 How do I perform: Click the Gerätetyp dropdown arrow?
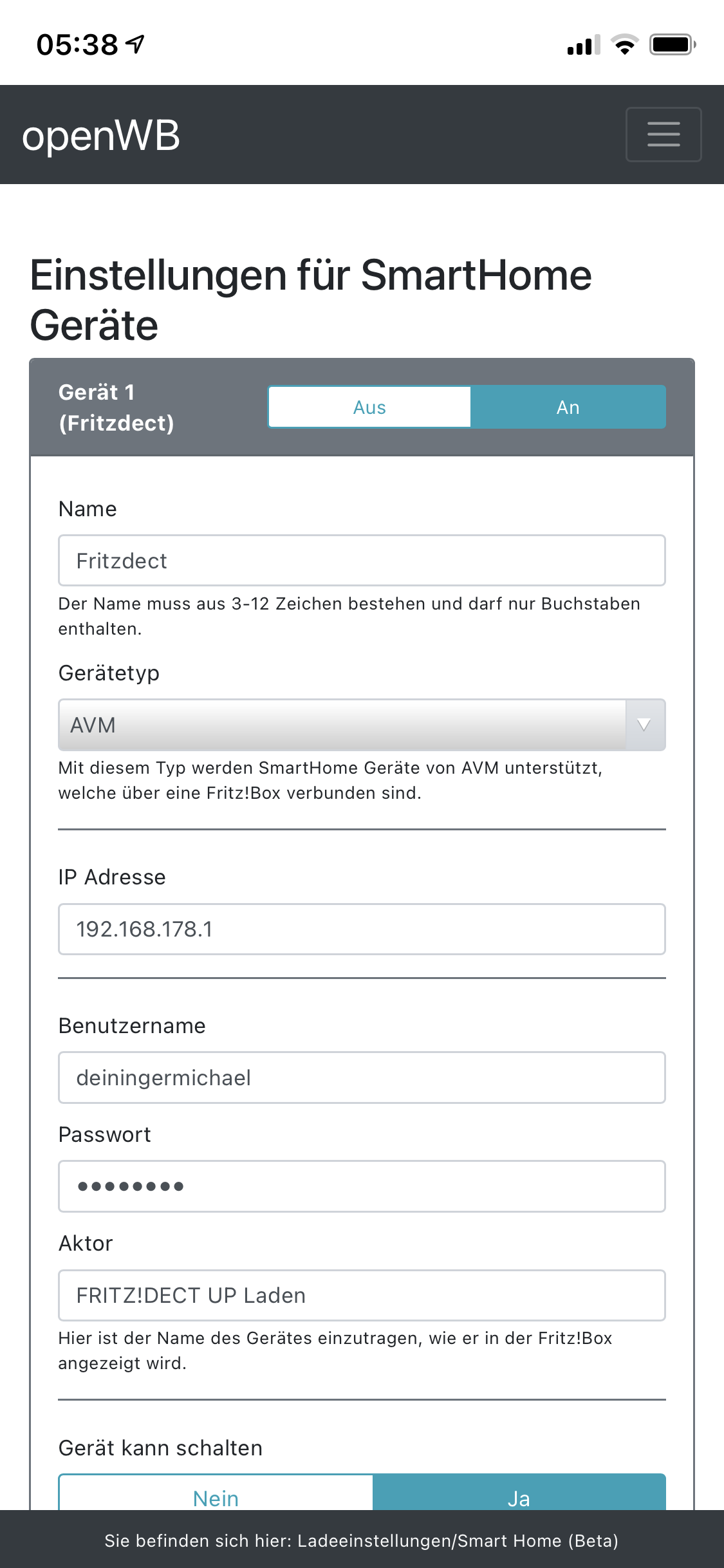tap(644, 725)
